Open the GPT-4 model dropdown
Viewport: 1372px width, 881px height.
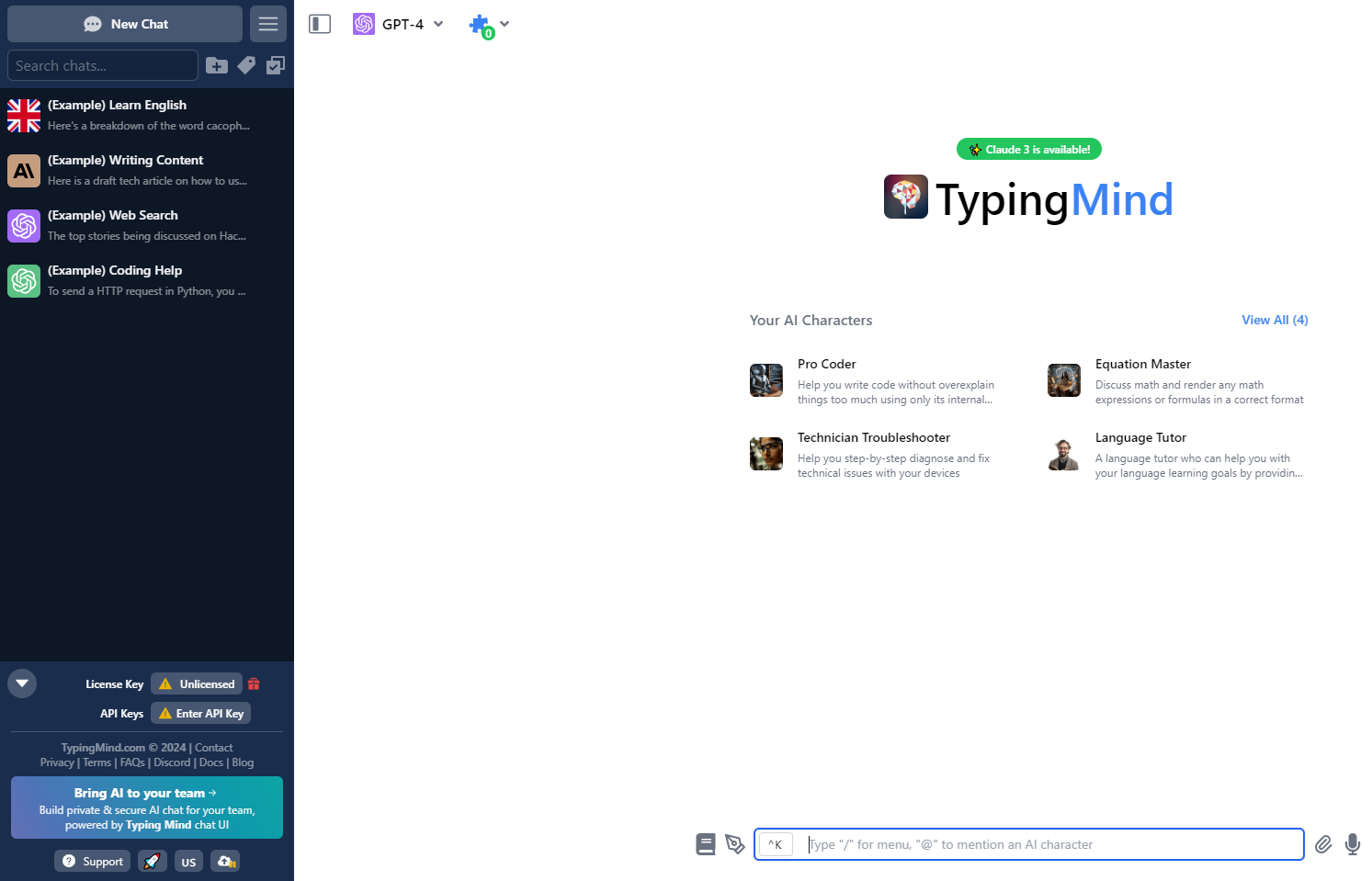click(399, 24)
